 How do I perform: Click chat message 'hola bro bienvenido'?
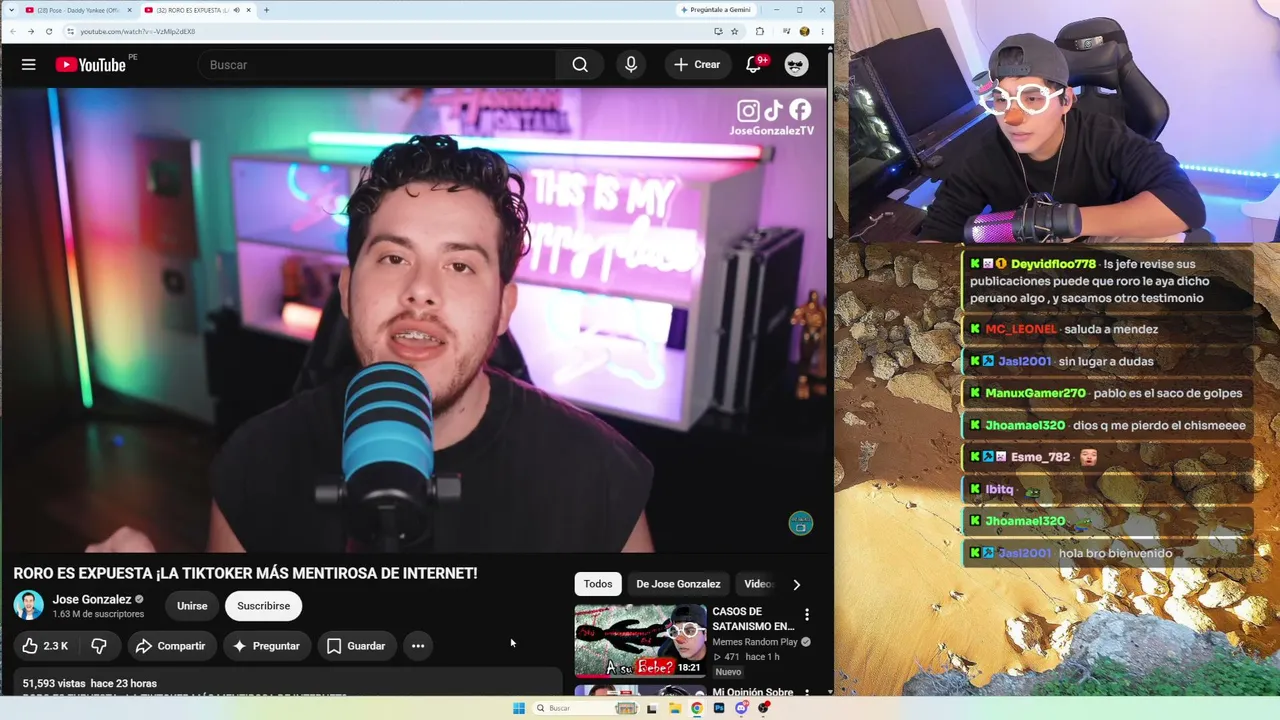pyautogui.click(x=1115, y=553)
